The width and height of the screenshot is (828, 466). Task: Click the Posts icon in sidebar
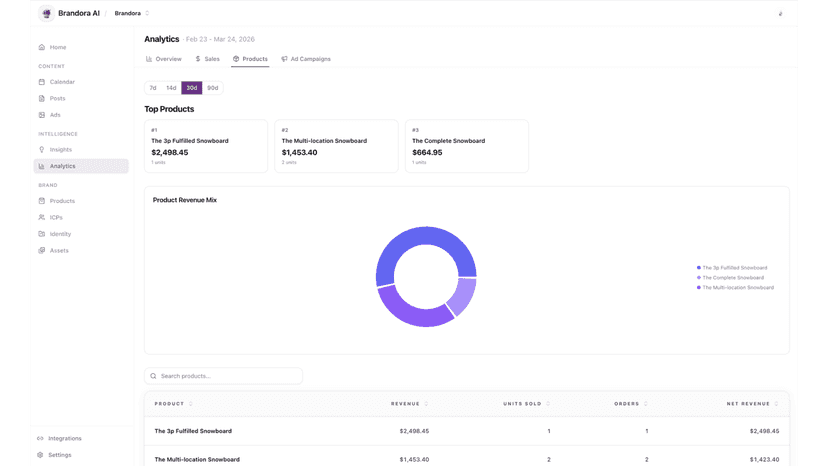tap(42, 98)
